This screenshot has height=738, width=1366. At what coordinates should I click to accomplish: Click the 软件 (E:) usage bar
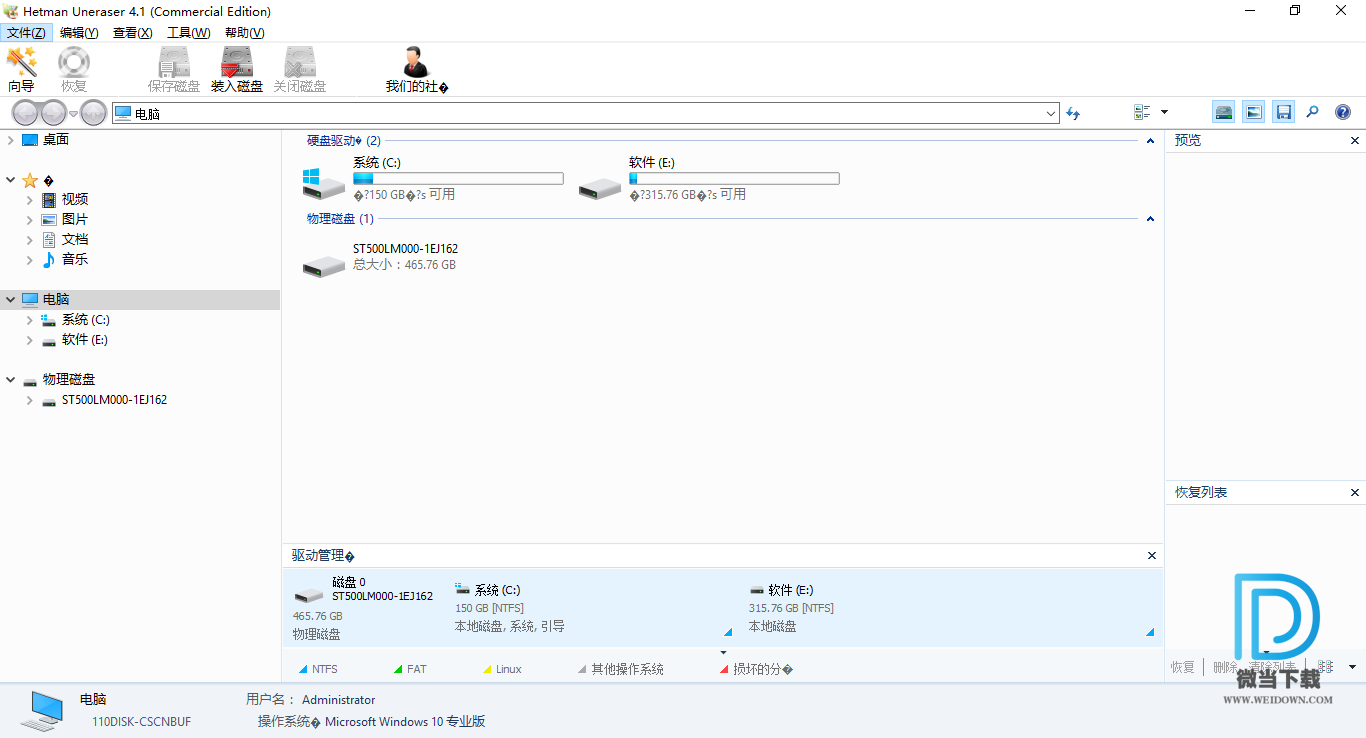click(x=734, y=179)
